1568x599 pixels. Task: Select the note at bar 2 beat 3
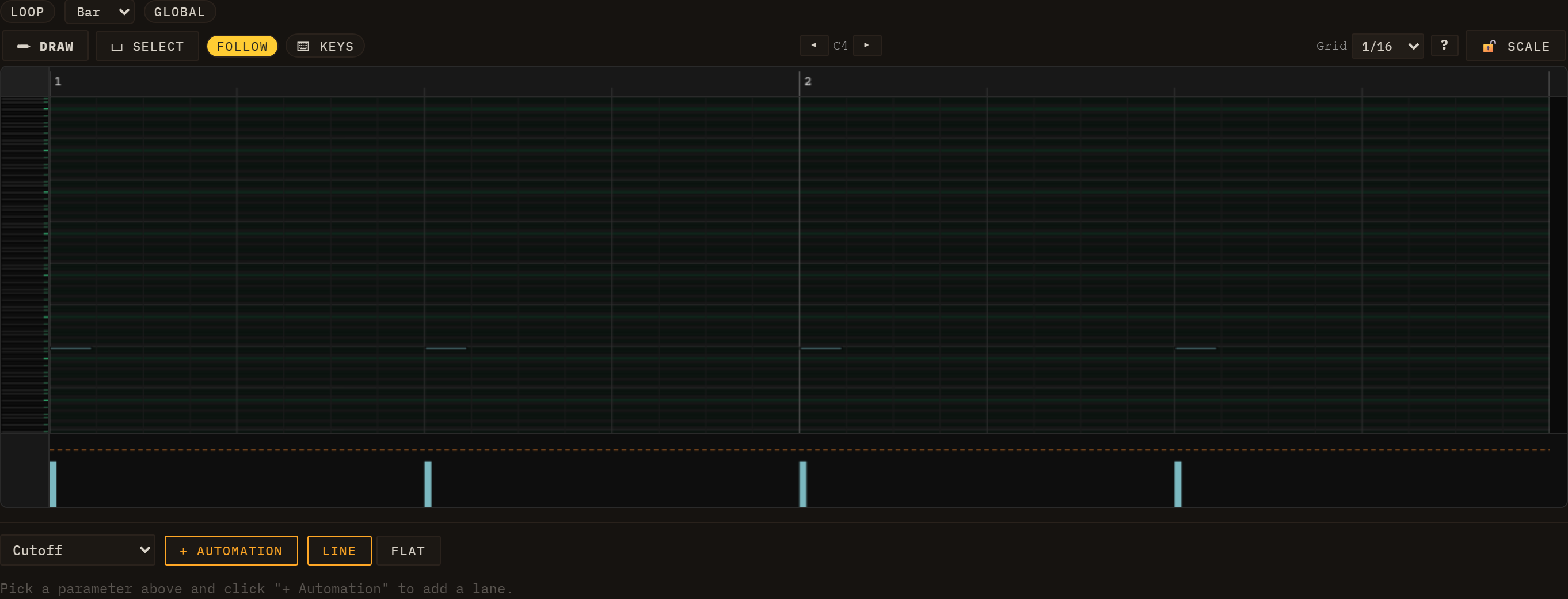point(1196,348)
